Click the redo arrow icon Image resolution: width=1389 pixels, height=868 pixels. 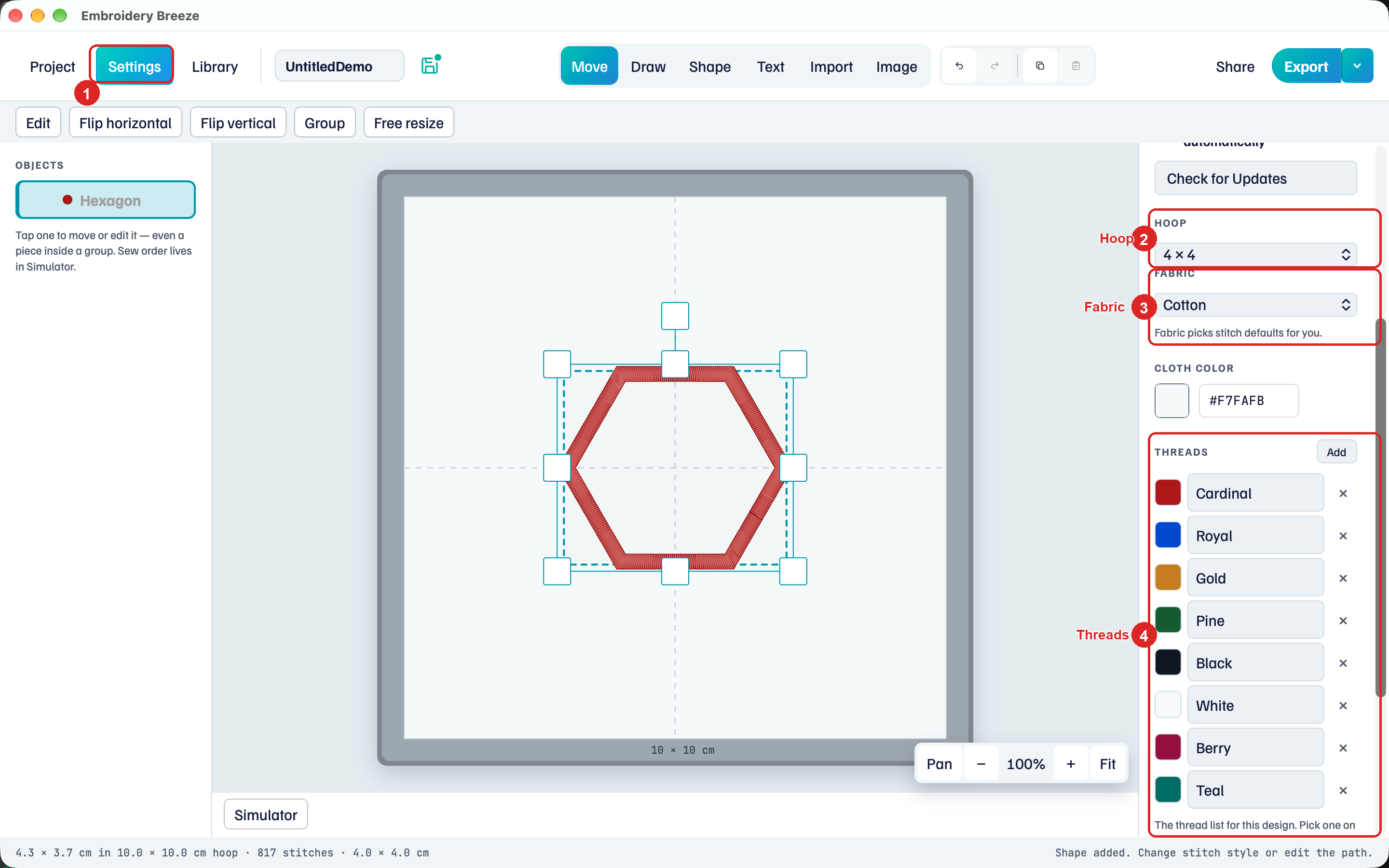[995, 66]
